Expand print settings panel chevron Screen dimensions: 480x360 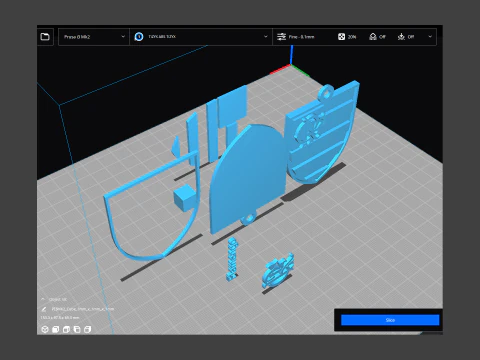click(430, 37)
